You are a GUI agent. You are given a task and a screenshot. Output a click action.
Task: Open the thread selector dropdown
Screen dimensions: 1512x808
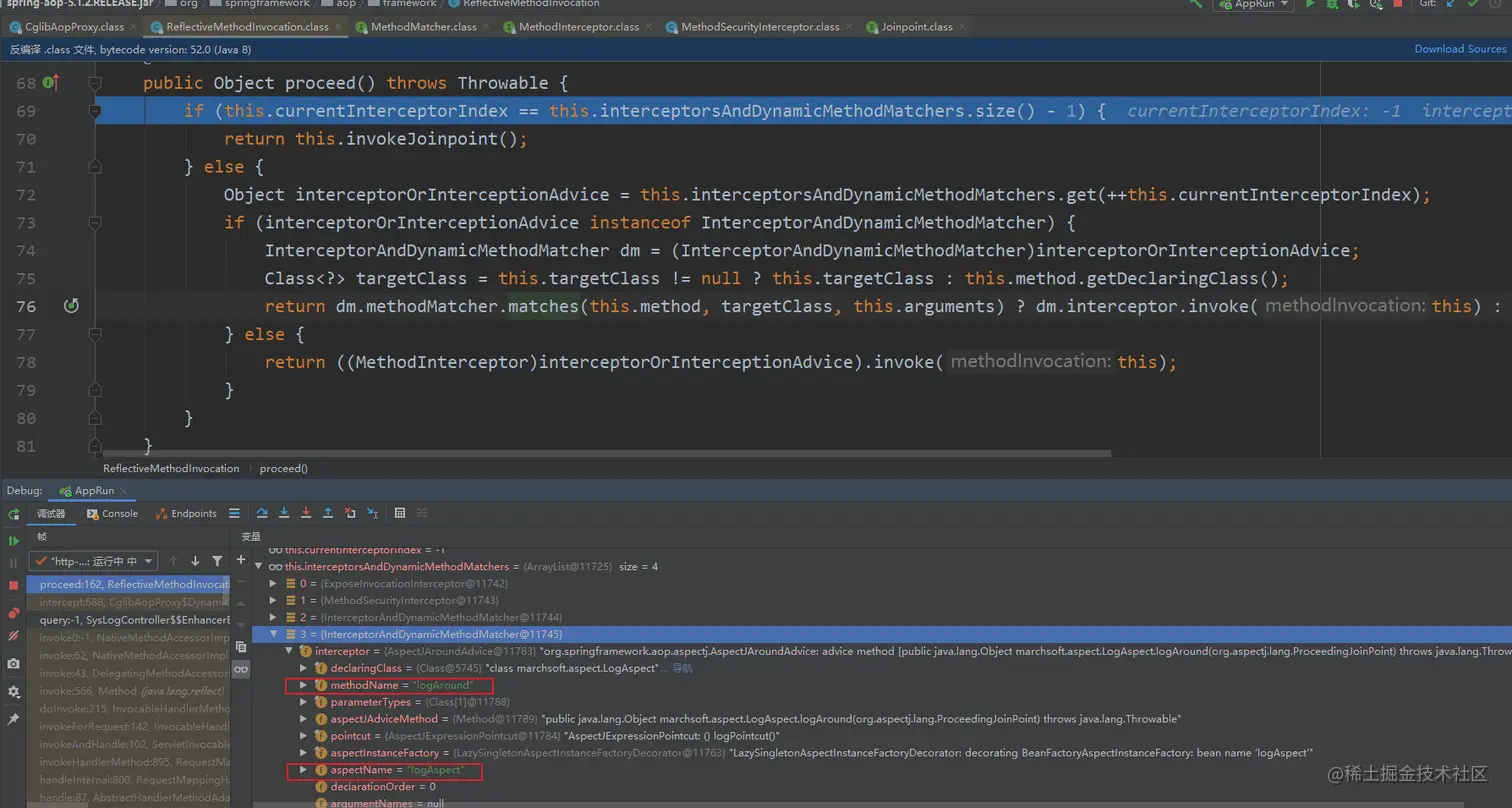93,561
